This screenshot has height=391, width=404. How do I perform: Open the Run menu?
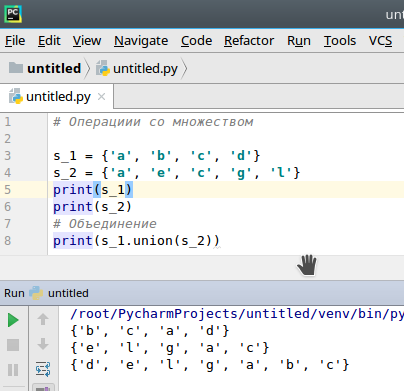pos(299,41)
